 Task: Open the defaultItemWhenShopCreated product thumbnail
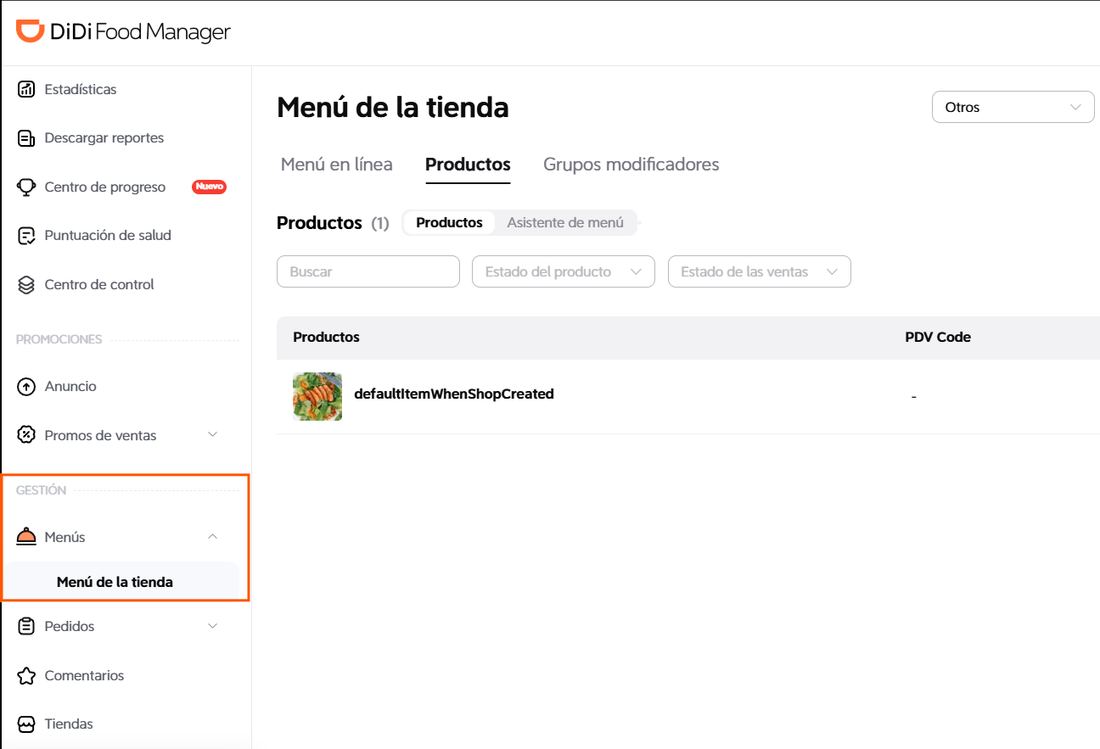[x=317, y=396]
